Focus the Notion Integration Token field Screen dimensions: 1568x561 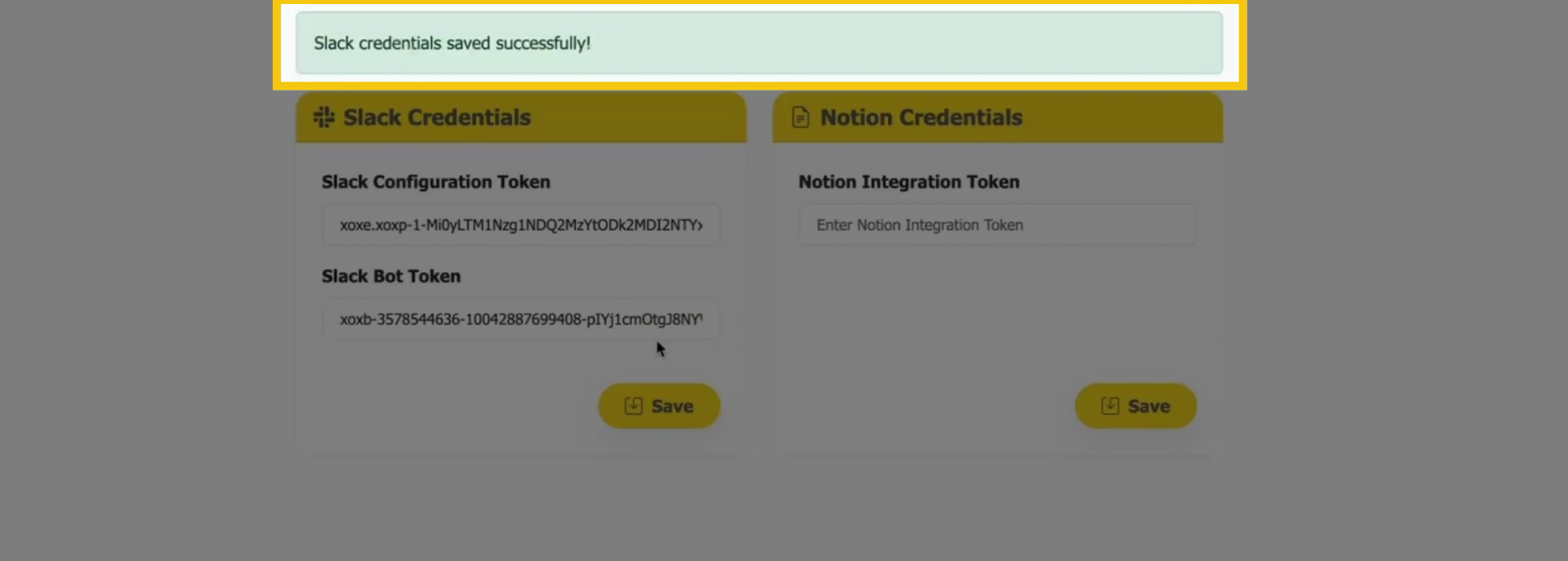tap(997, 225)
